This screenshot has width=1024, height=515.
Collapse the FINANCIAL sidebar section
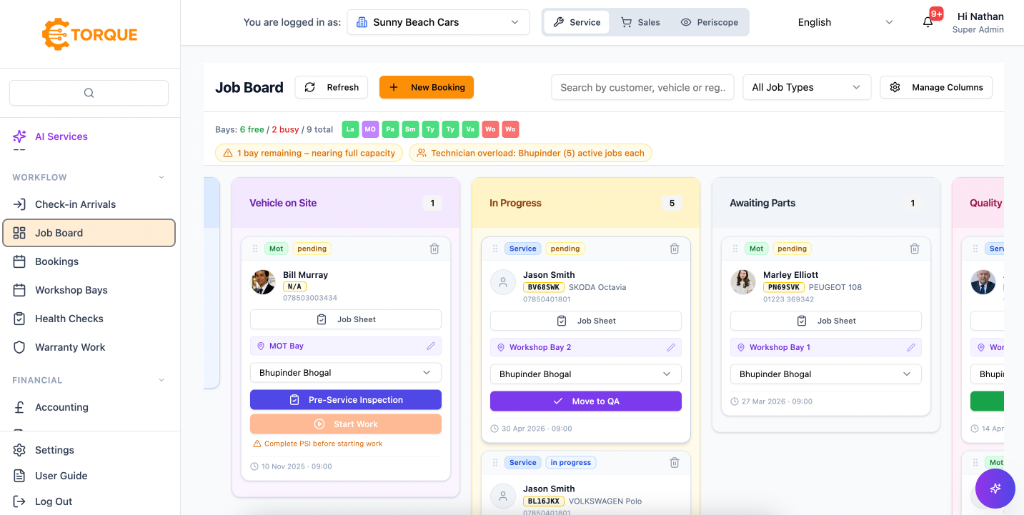pos(161,380)
